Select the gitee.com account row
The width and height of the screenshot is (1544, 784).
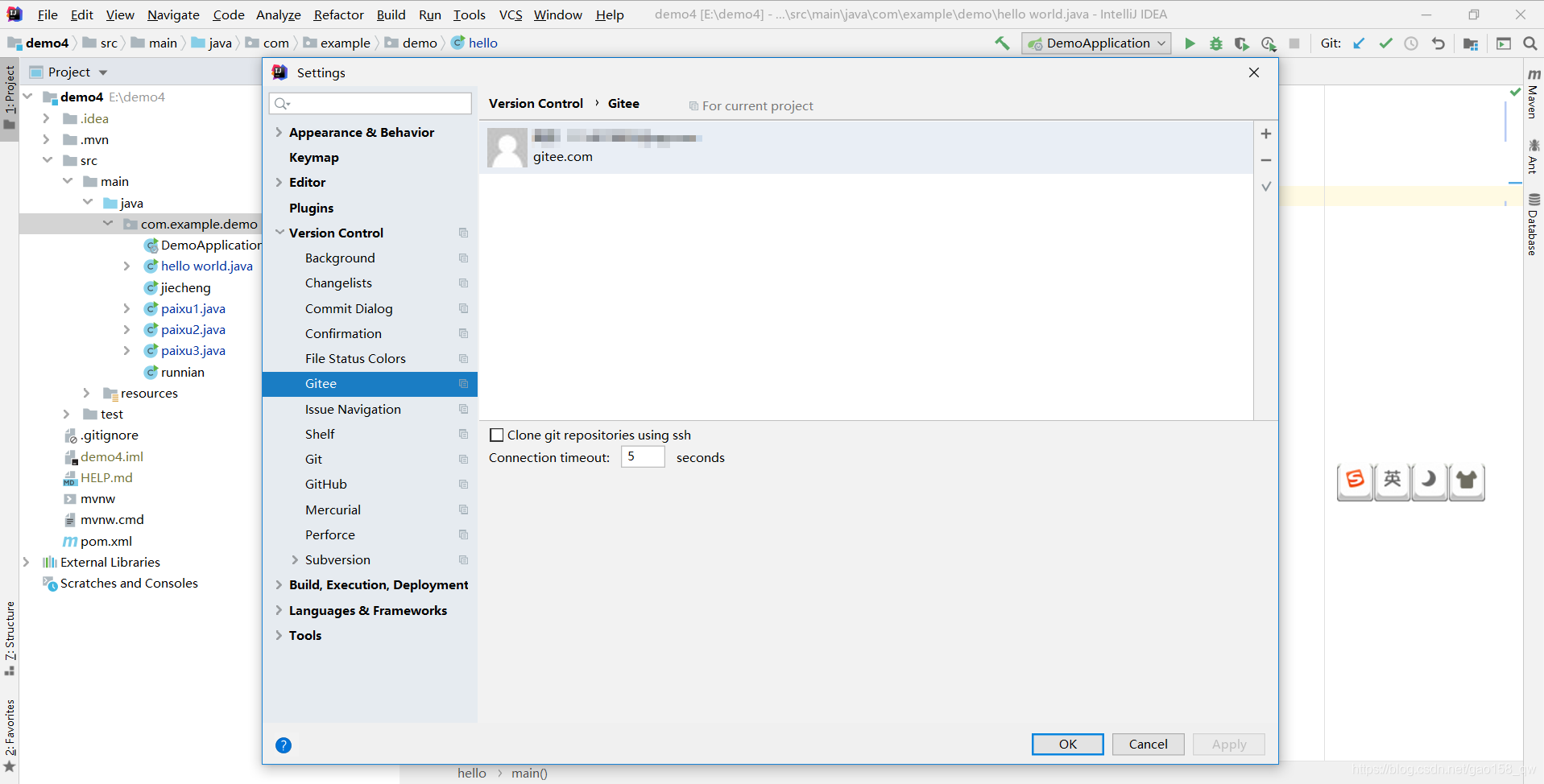click(866, 147)
